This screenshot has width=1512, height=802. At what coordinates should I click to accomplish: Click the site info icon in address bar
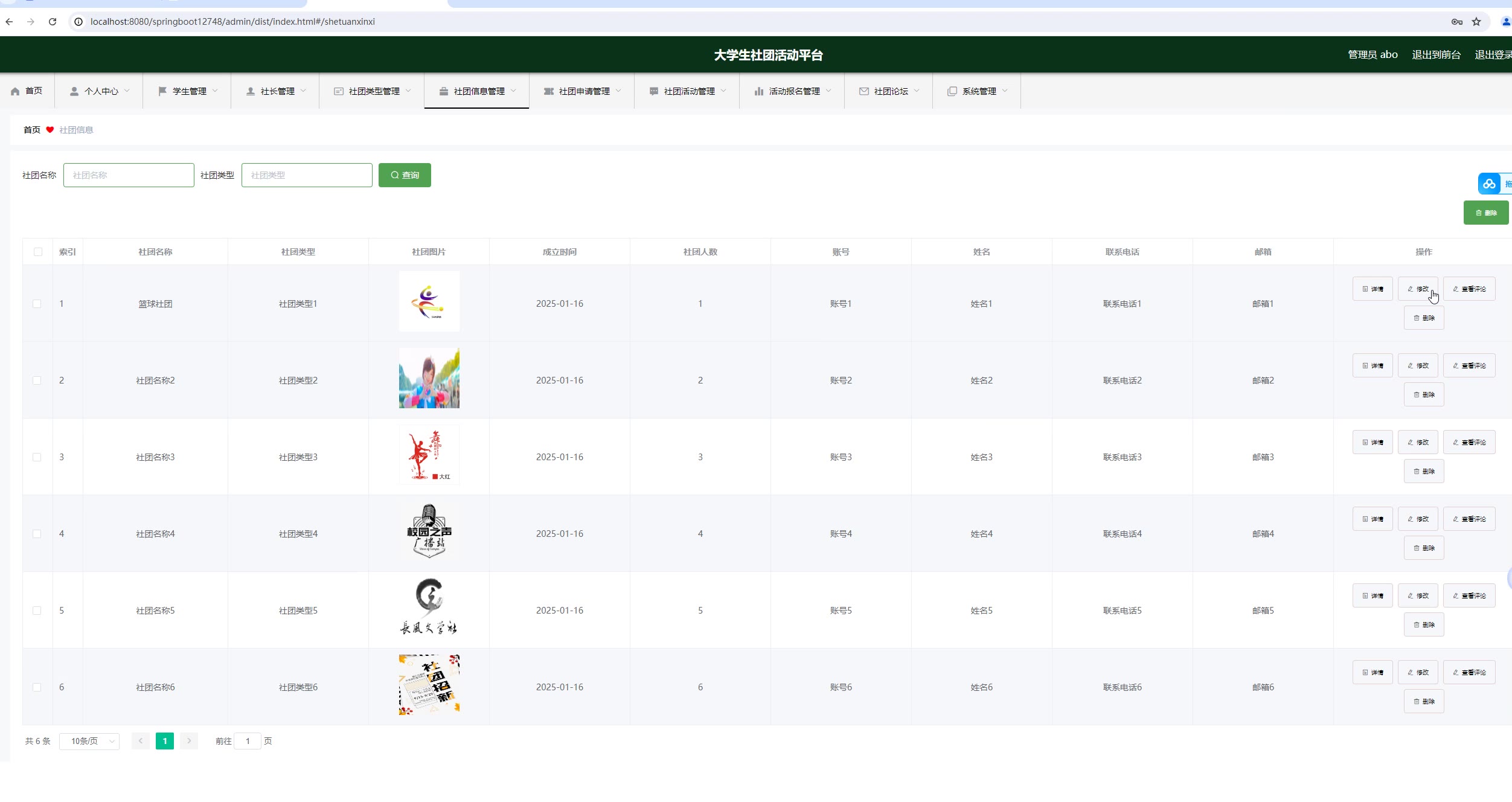pos(78,22)
